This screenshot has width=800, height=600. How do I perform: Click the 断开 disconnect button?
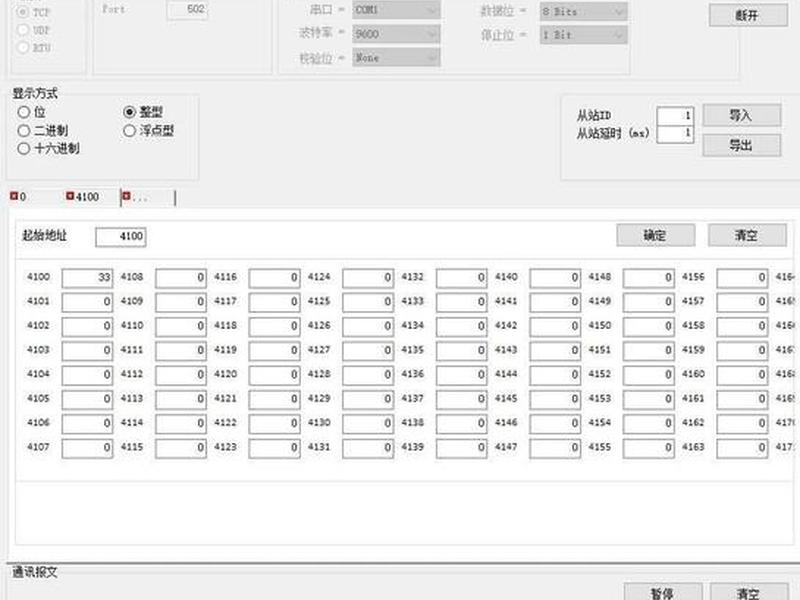click(748, 16)
